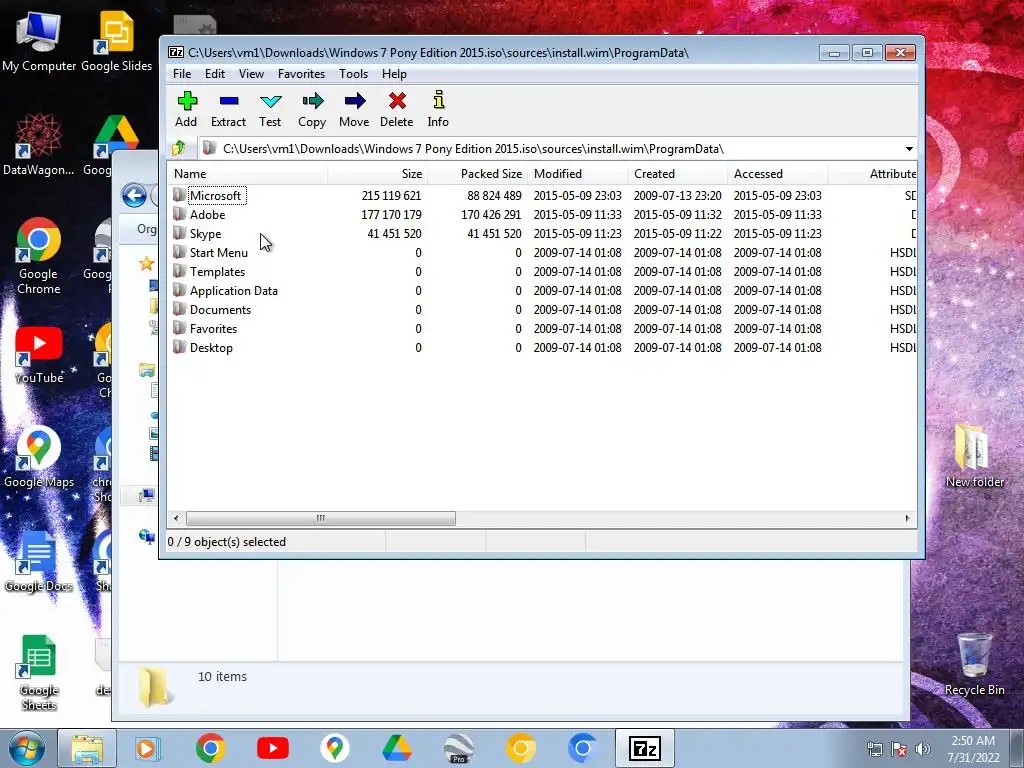Open the Google Docs desktop shortcut

39,562
